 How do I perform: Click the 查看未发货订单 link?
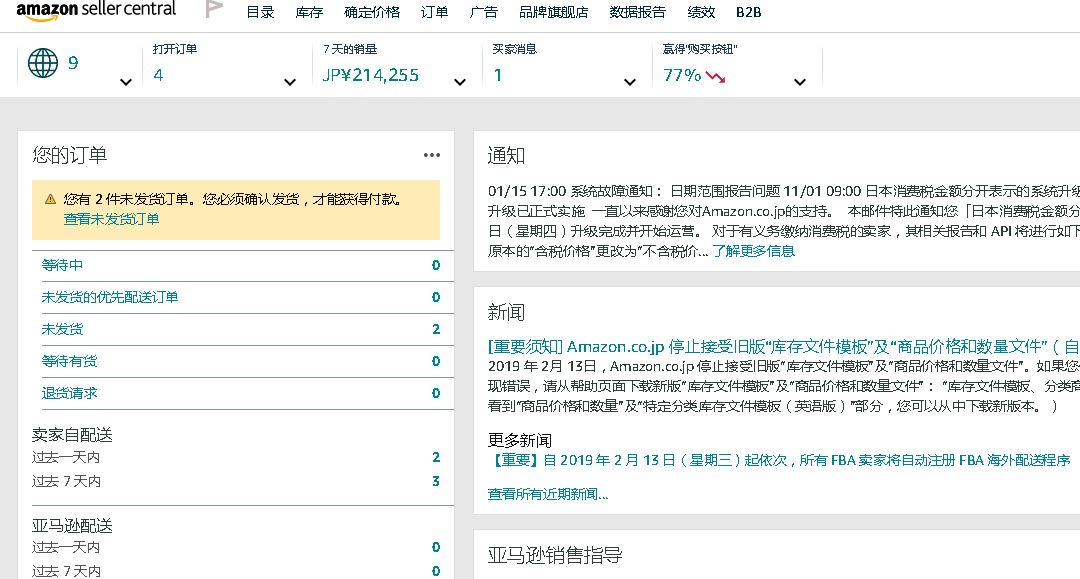tap(112, 219)
